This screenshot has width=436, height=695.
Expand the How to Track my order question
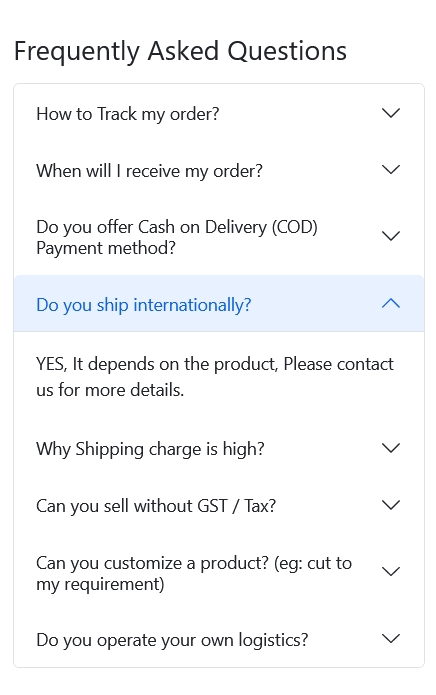[x=219, y=113]
